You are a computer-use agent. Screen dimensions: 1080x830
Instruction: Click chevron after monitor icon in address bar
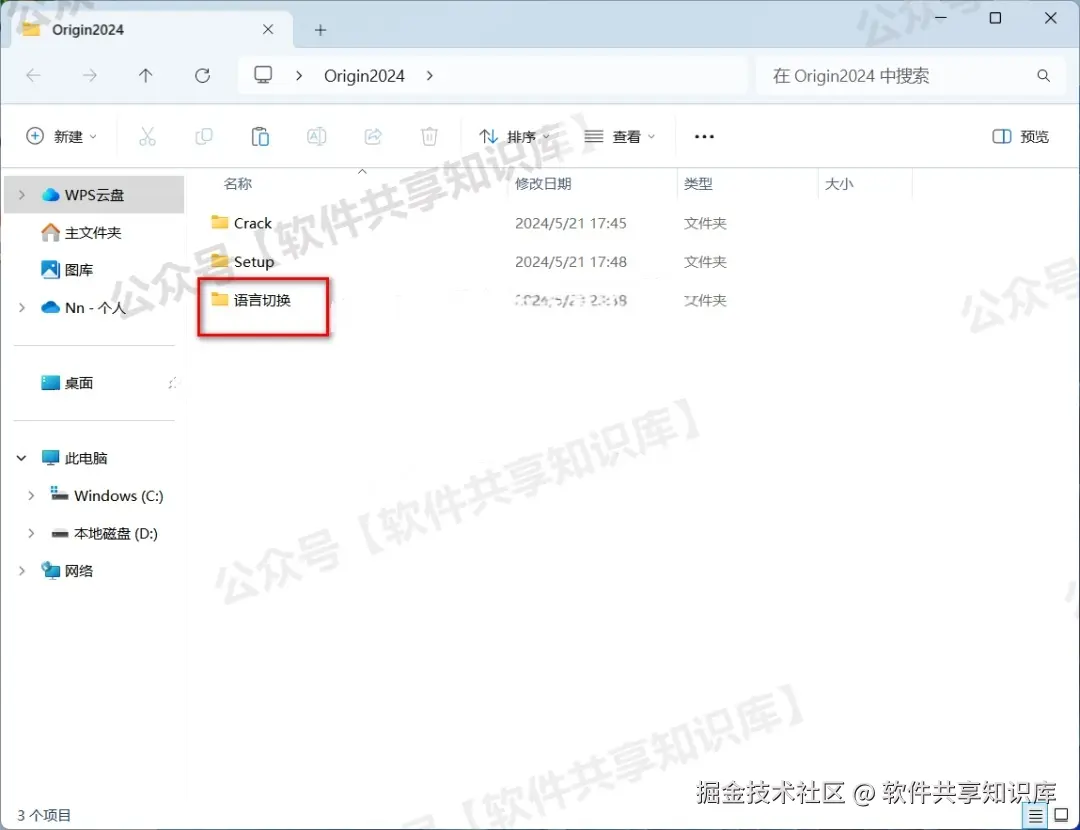tap(299, 76)
